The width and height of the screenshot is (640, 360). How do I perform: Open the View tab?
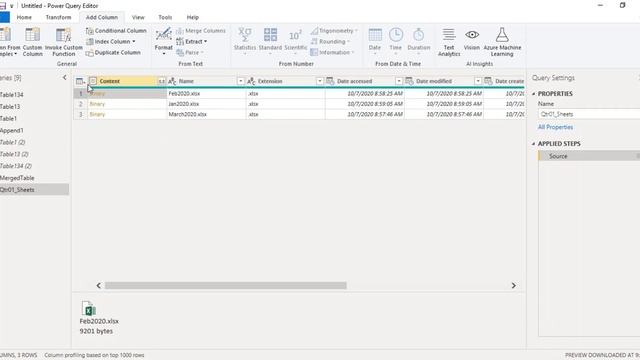pos(138,17)
